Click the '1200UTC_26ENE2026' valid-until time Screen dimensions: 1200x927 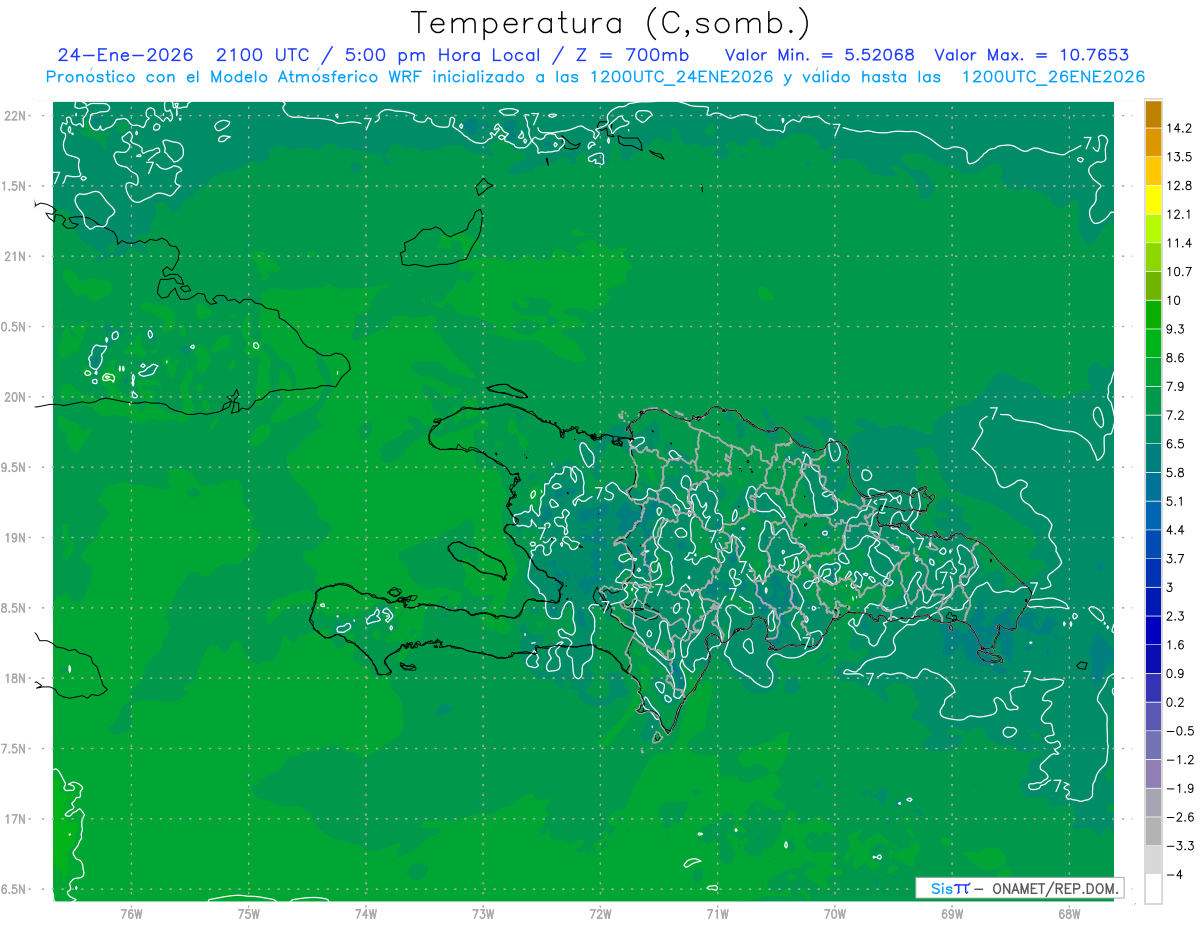[x=1053, y=77]
